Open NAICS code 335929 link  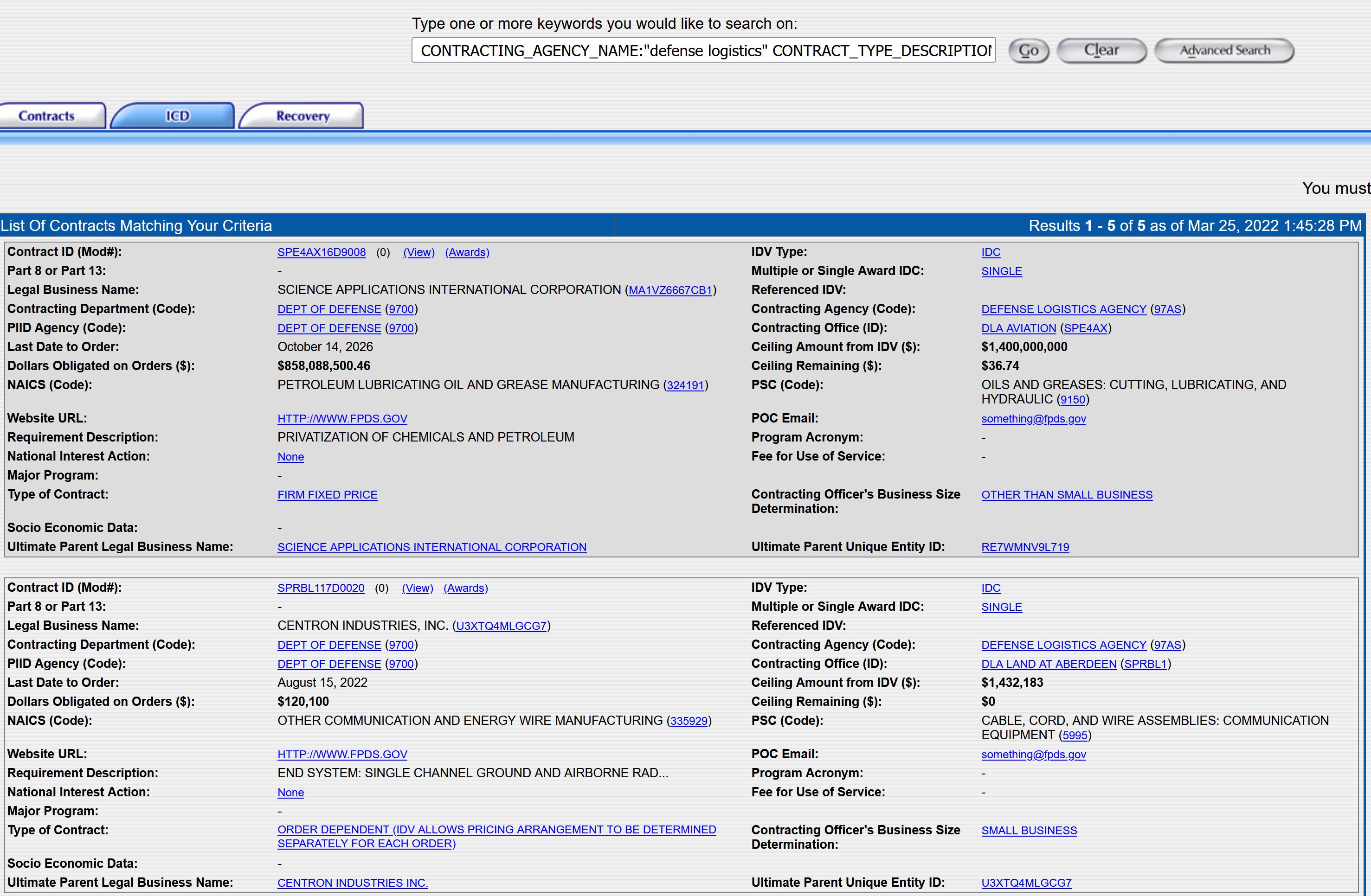coord(689,721)
